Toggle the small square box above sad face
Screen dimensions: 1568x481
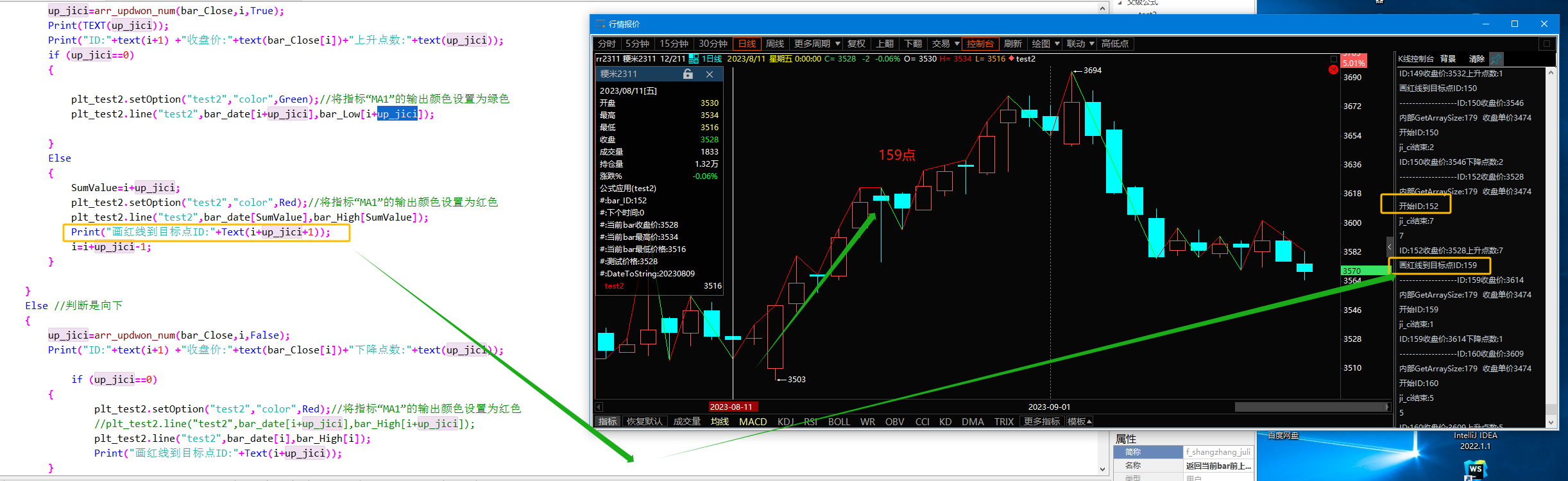coord(1334,60)
